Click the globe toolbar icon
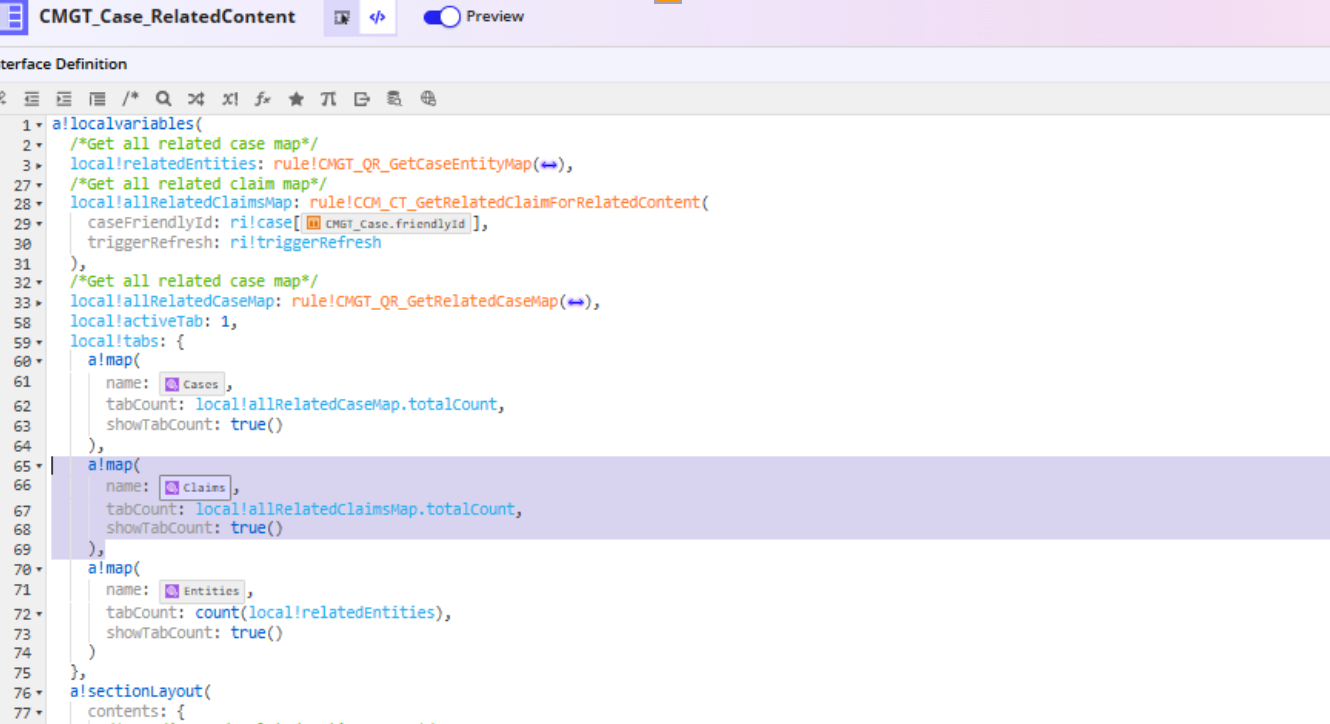 tap(428, 99)
